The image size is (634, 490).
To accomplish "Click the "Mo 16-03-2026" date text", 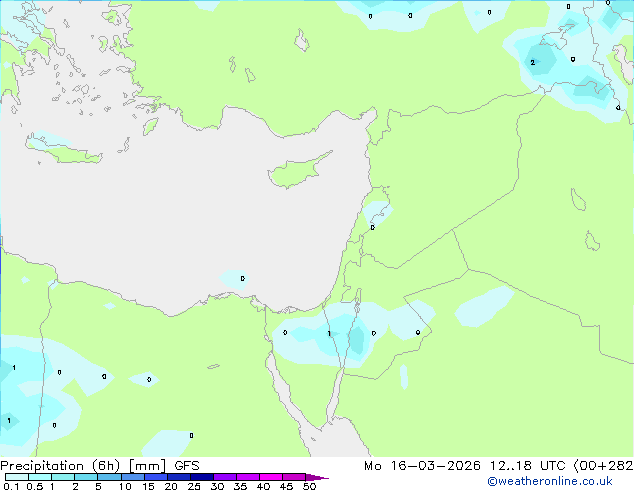I will (x=422, y=466).
